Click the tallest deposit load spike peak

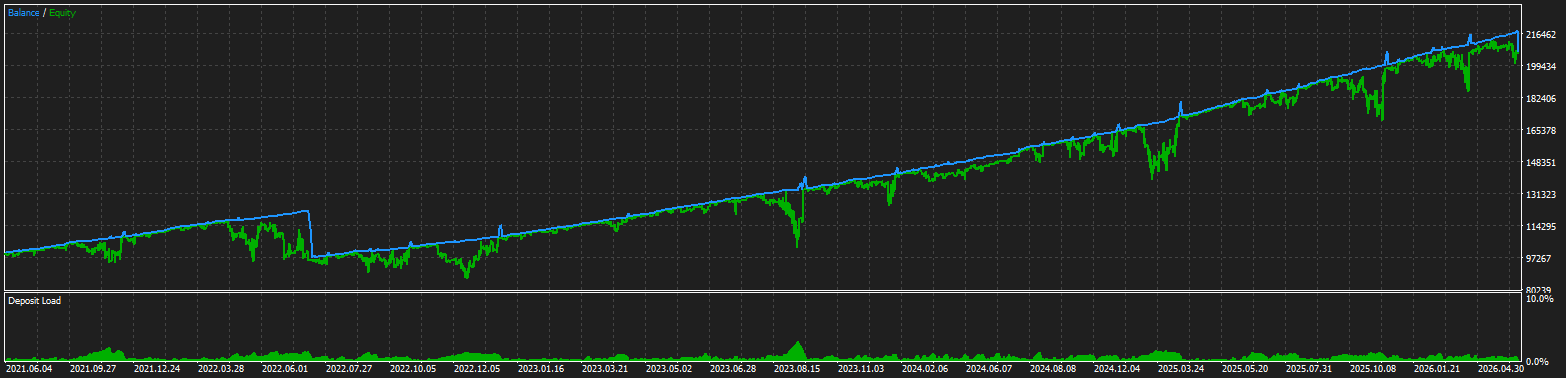point(797,343)
